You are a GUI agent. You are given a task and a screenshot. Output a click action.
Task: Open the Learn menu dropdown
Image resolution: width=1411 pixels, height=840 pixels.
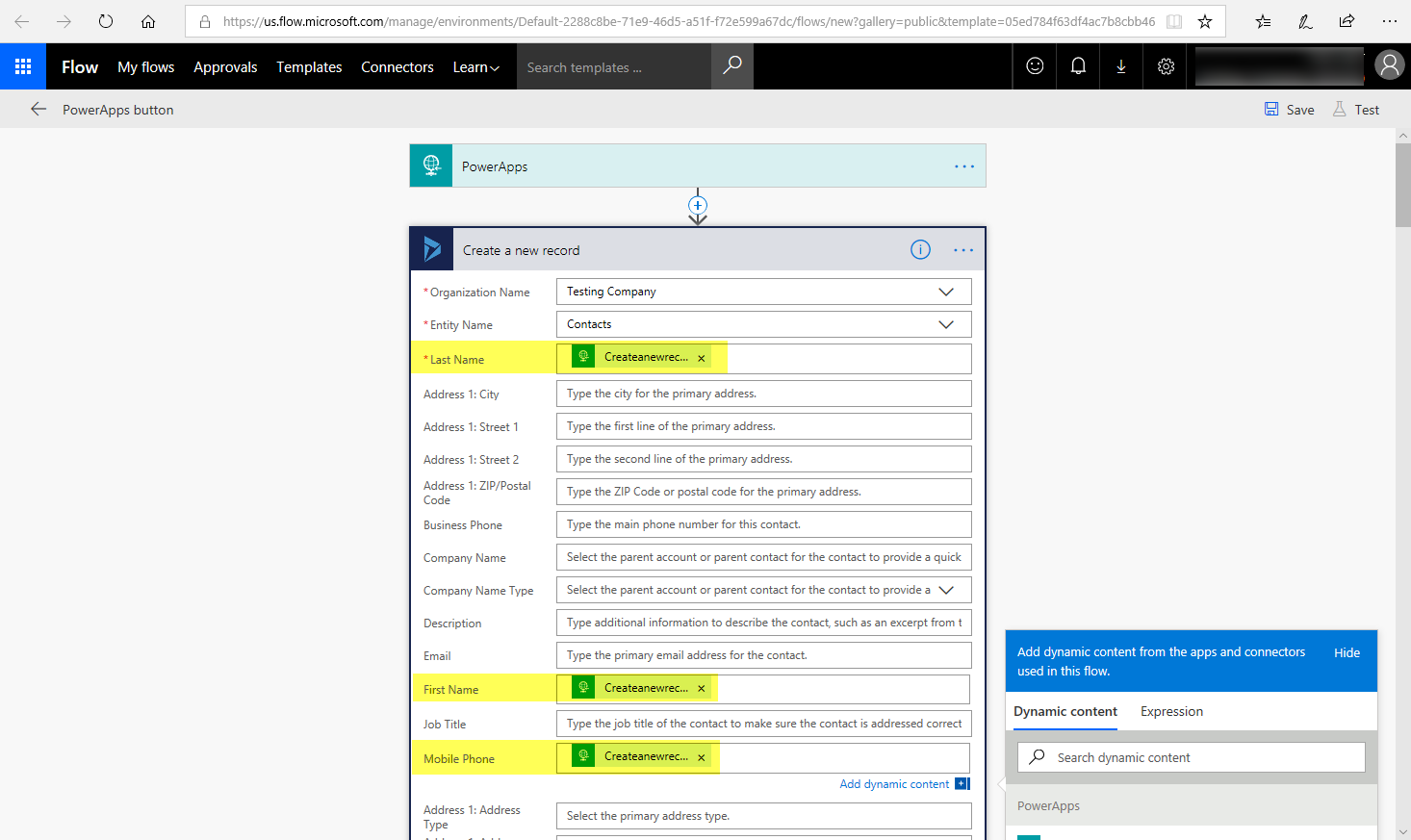coord(475,66)
